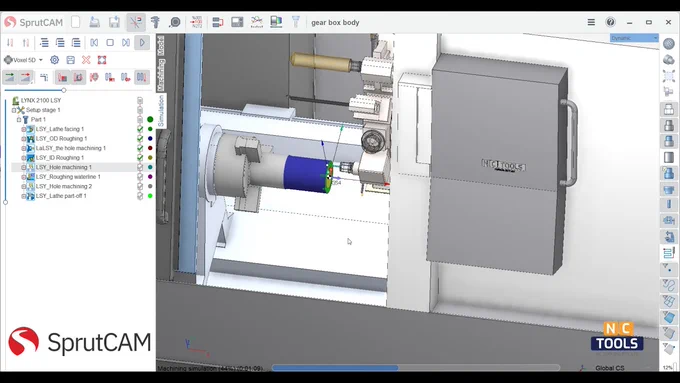The height and width of the screenshot is (383, 680).
Task: Expand LSY_Roughing waterline 1 operation
Action: coord(23,177)
